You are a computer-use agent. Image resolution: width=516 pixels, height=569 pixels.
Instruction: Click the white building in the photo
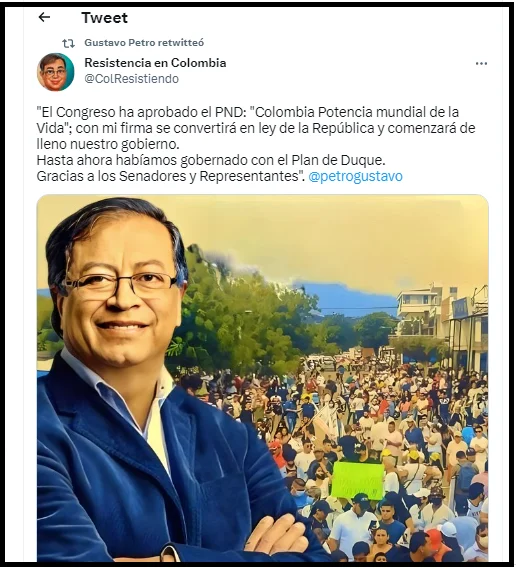[x=421, y=312]
